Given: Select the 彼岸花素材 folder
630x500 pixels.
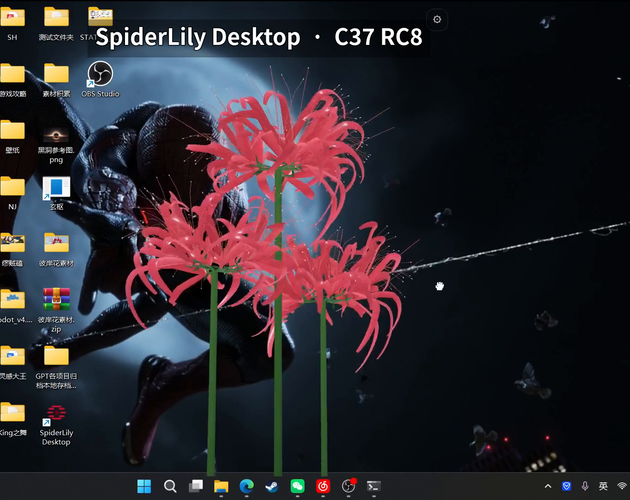Looking at the screenshot, I should click(56, 250).
